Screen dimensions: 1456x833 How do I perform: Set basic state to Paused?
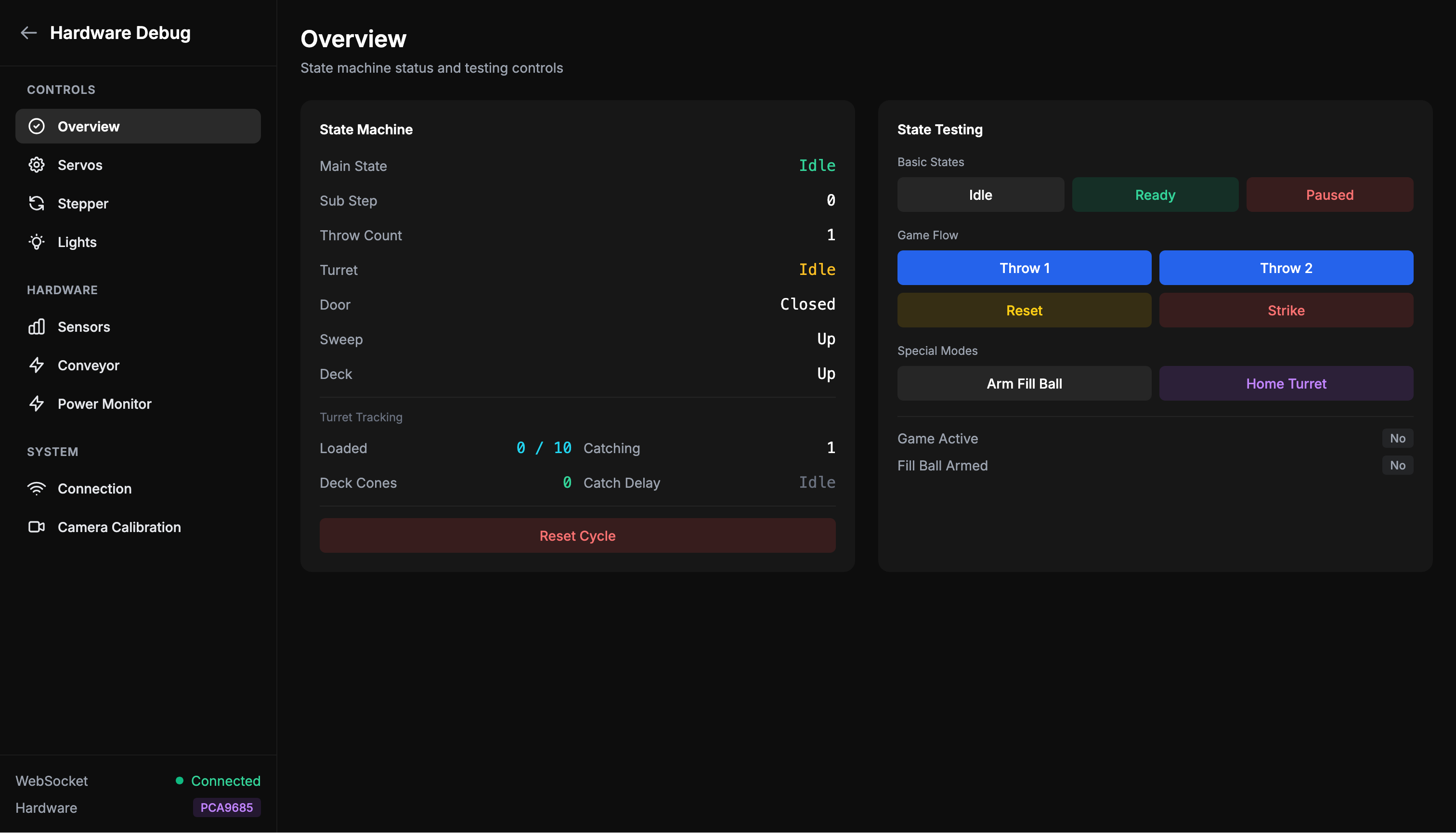pyautogui.click(x=1329, y=195)
